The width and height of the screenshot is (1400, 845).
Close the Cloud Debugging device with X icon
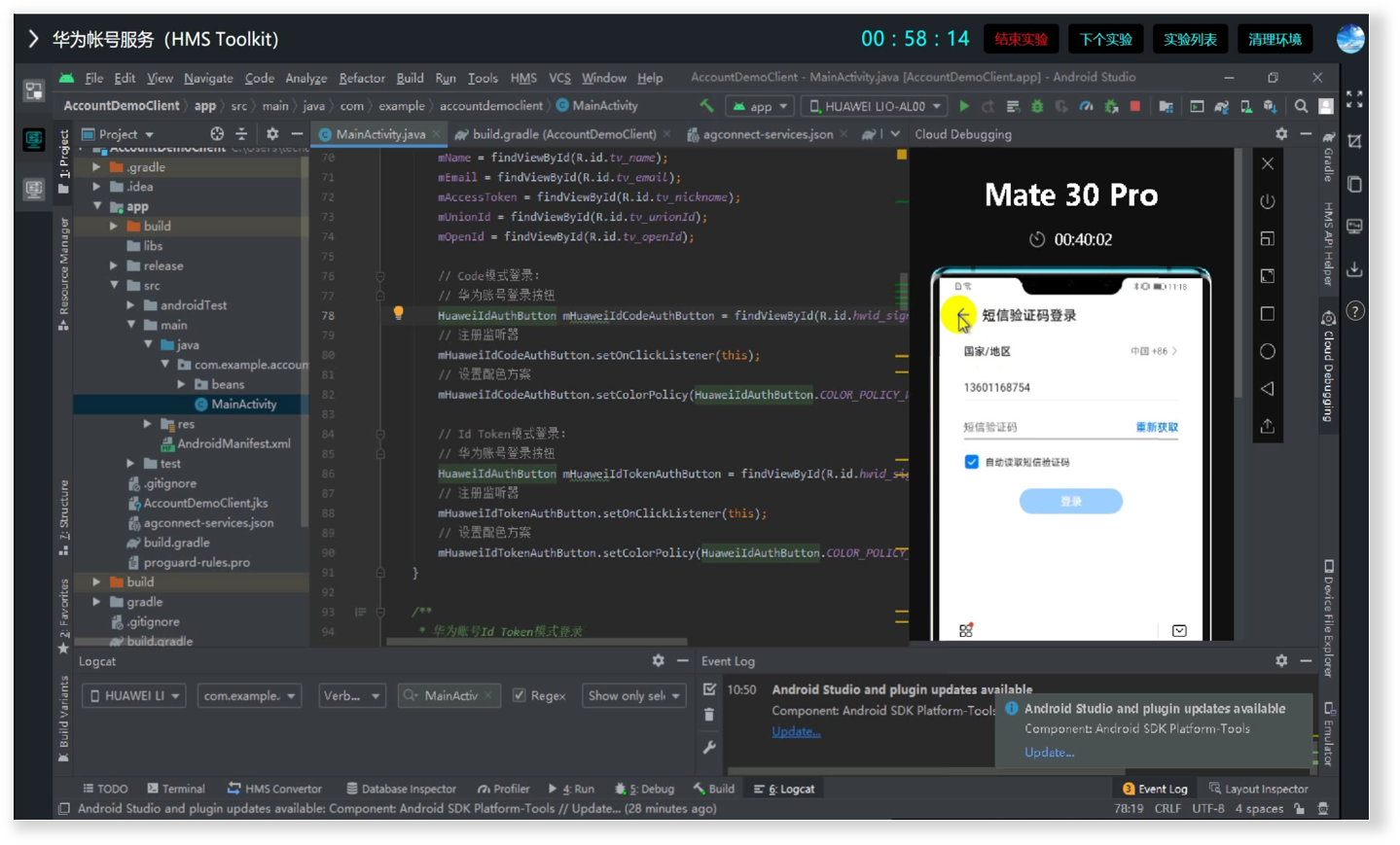1268,163
